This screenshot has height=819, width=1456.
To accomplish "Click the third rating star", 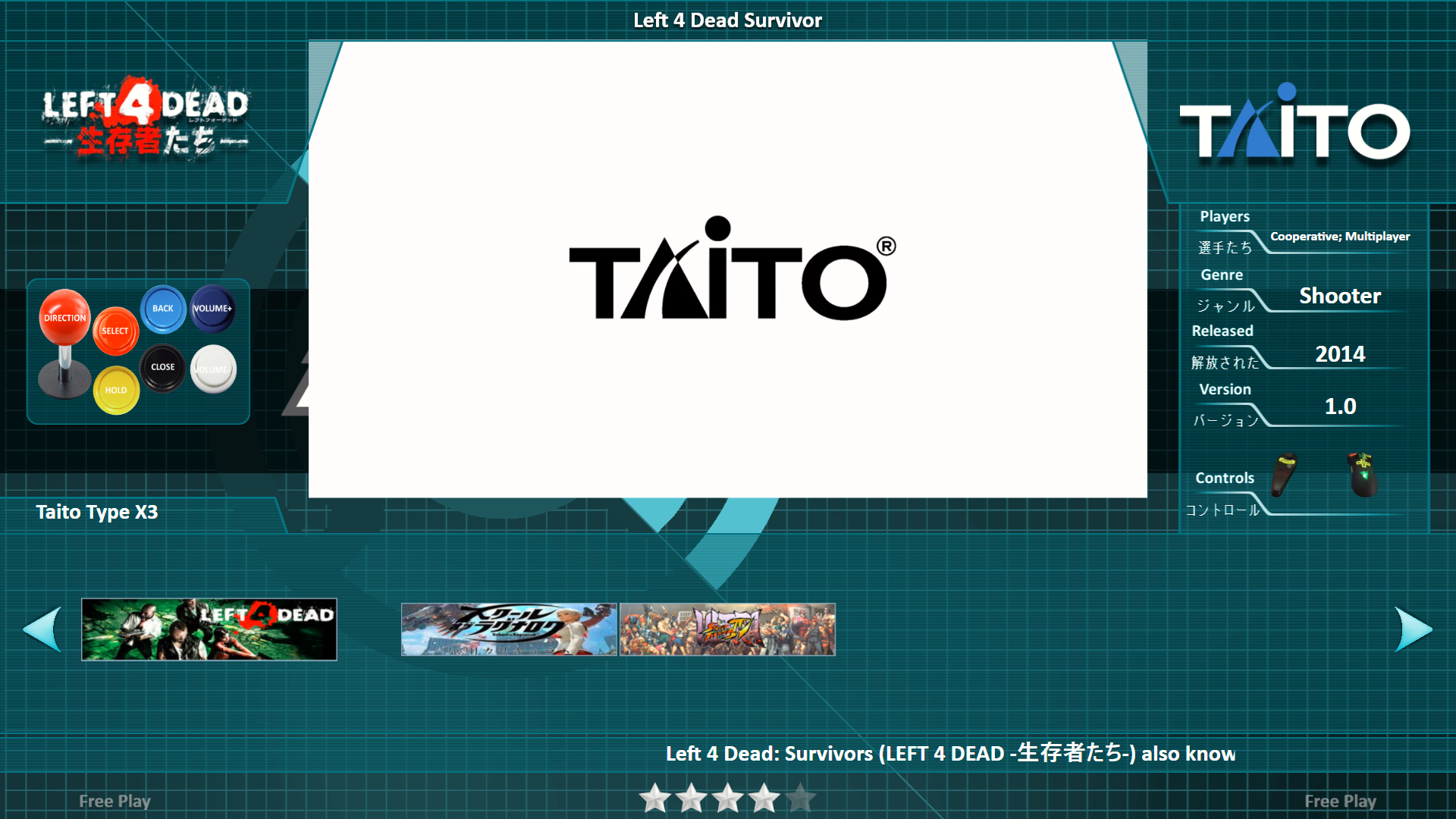I will pos(728,798).
